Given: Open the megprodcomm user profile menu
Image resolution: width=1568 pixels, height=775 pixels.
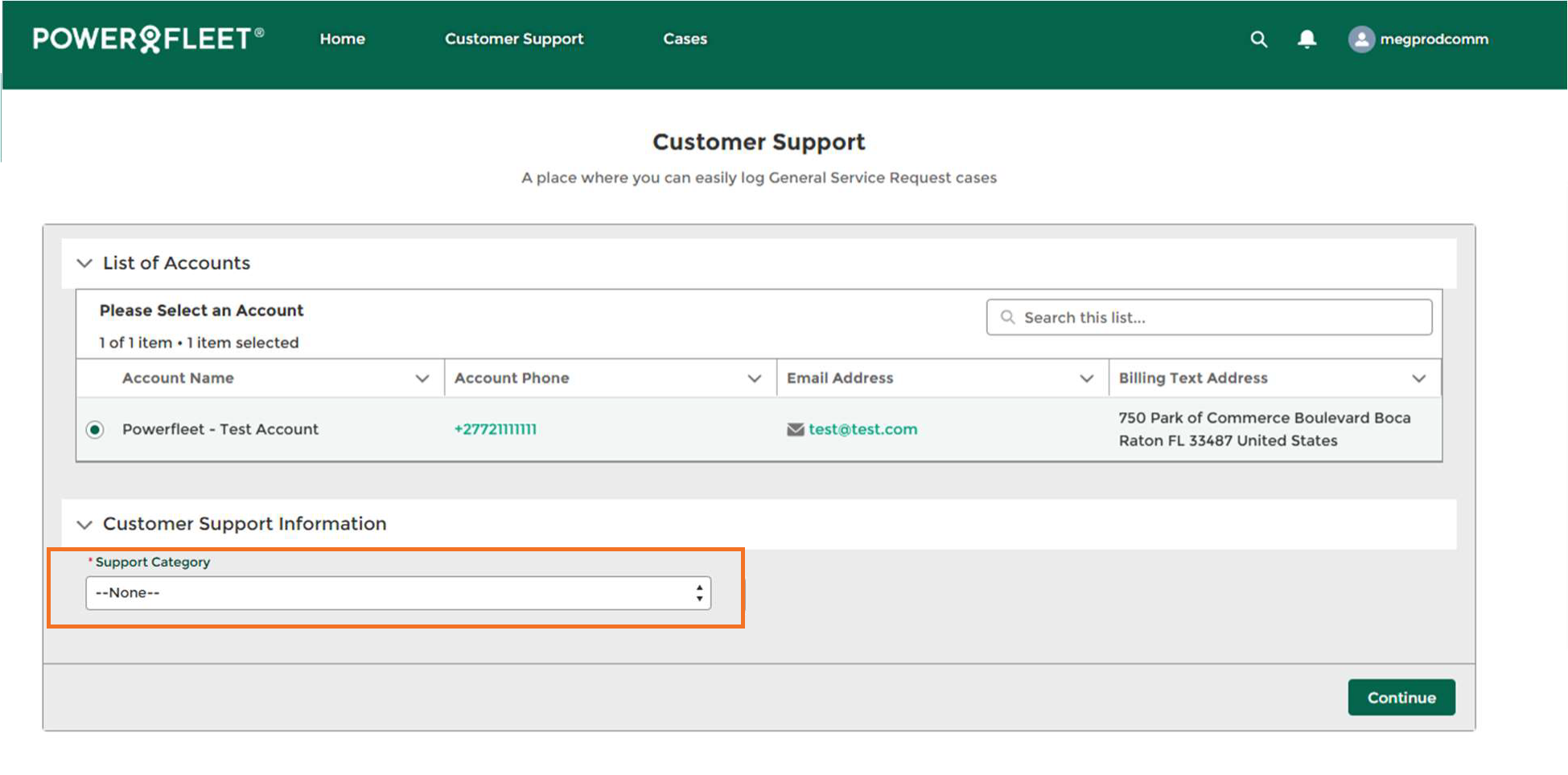Looking at the screenshot, I should pos(1434,39).
